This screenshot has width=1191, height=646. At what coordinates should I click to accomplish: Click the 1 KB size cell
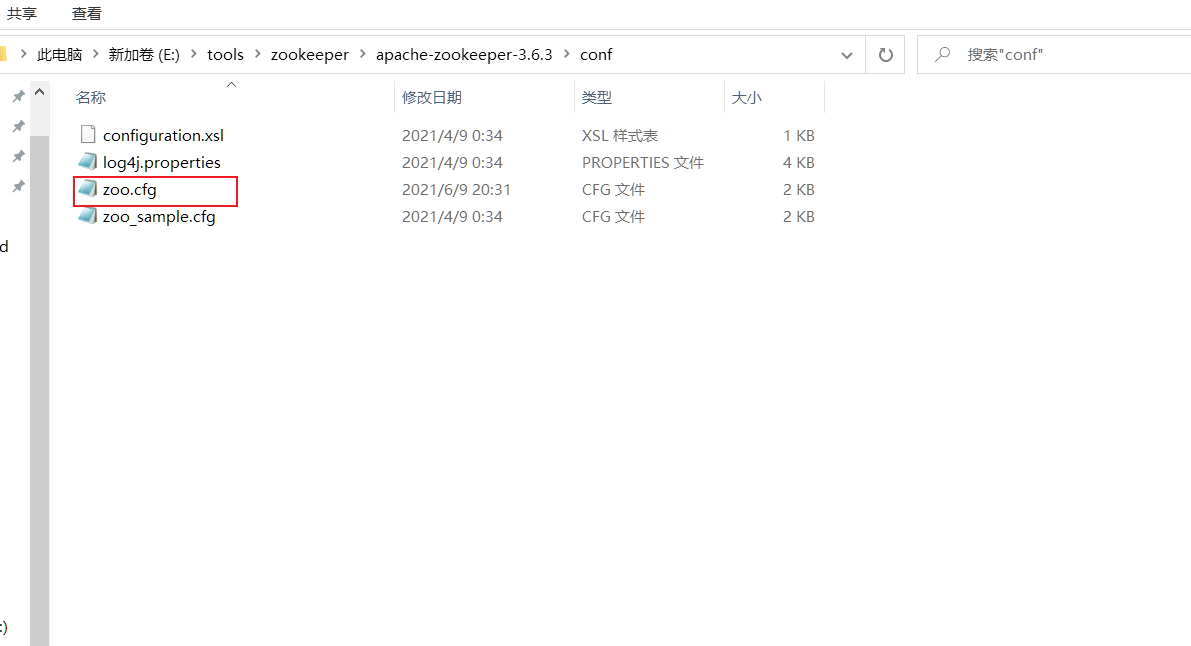click(x=798, y=135)
